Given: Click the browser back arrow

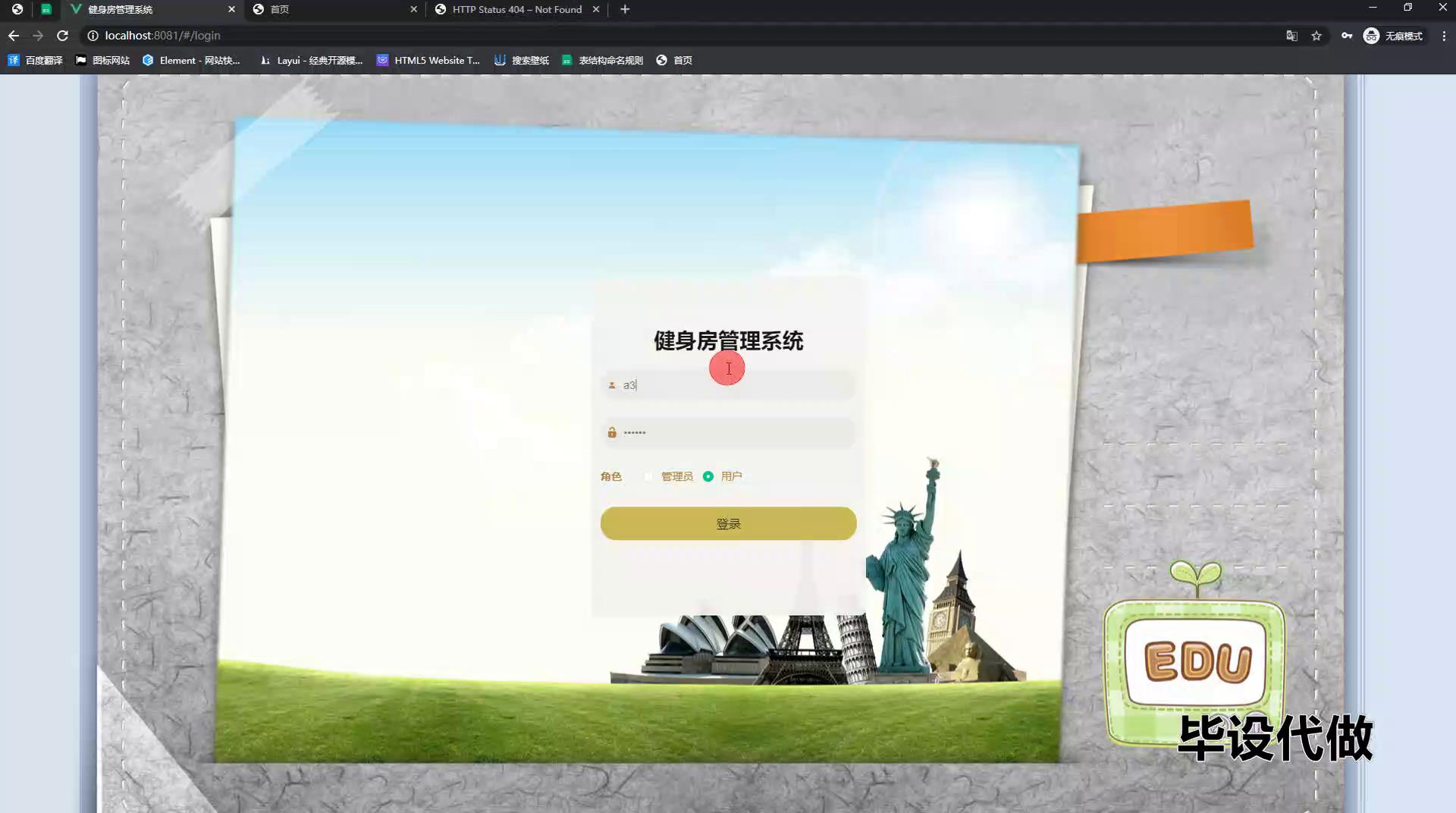Looking at the screenshot, I should [14, 36].
